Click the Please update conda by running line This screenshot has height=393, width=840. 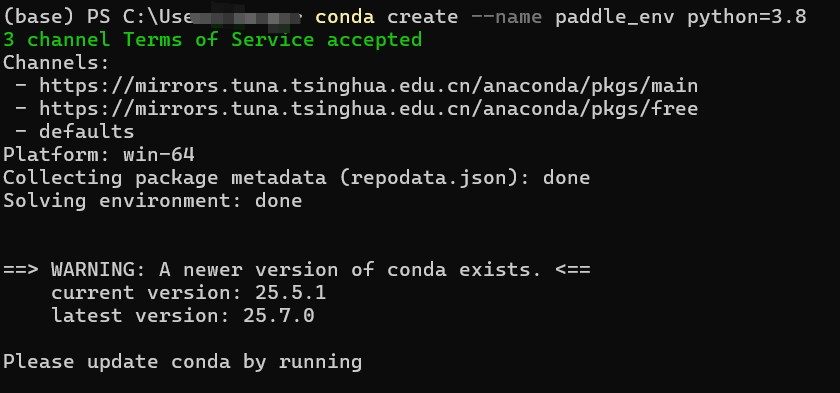(183, 362)
